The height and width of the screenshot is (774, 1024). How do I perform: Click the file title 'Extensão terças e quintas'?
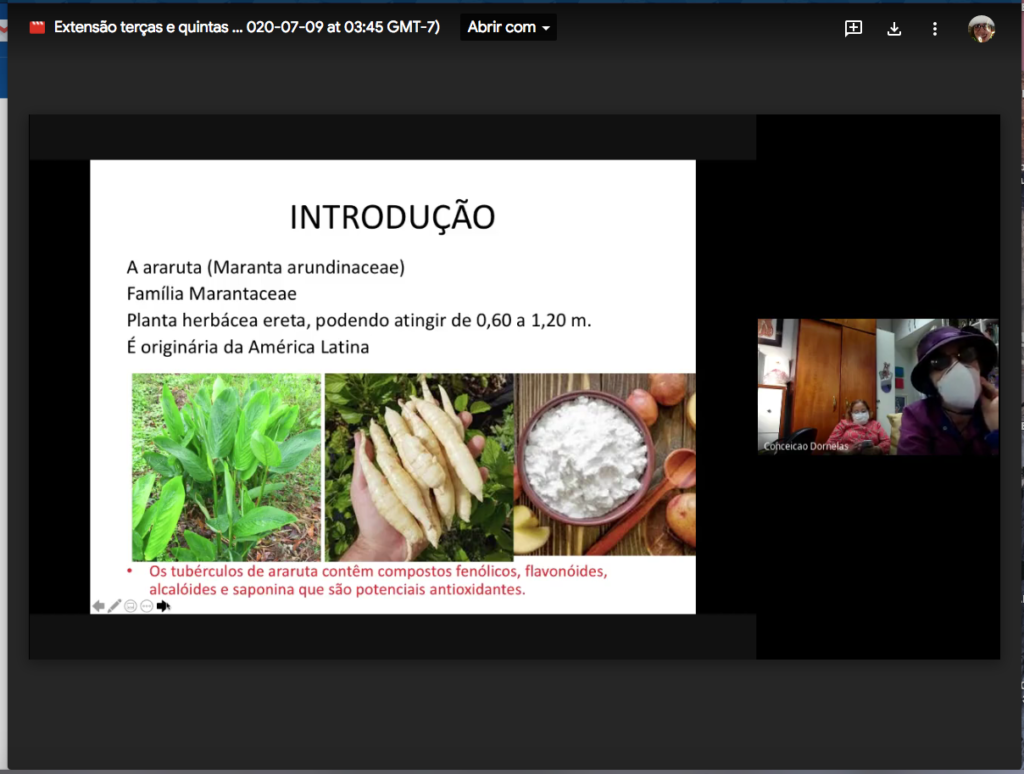247,27
